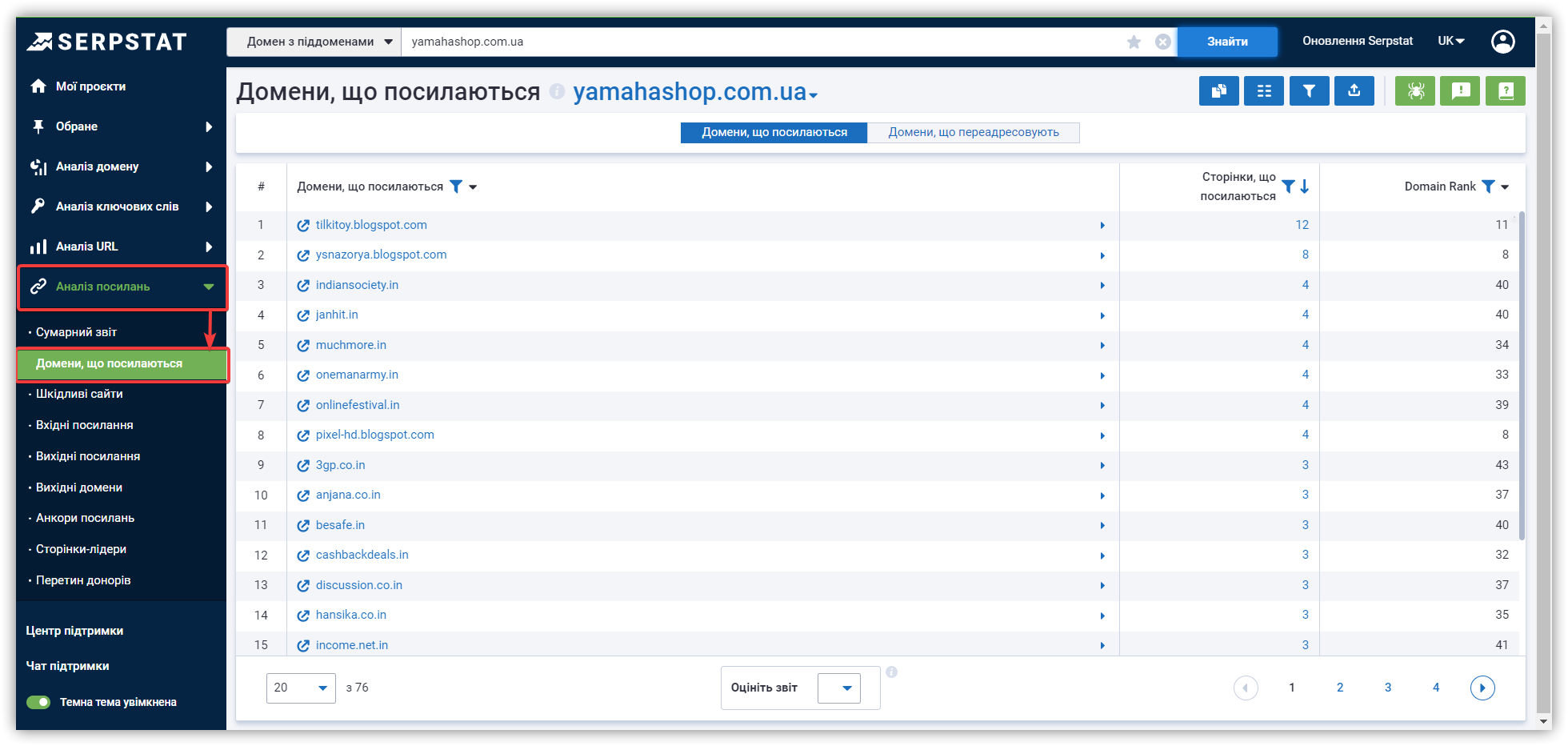Viewport: 1568px width, 746px height.
Task: Open the UK language dropdown
Action: 1450,41
